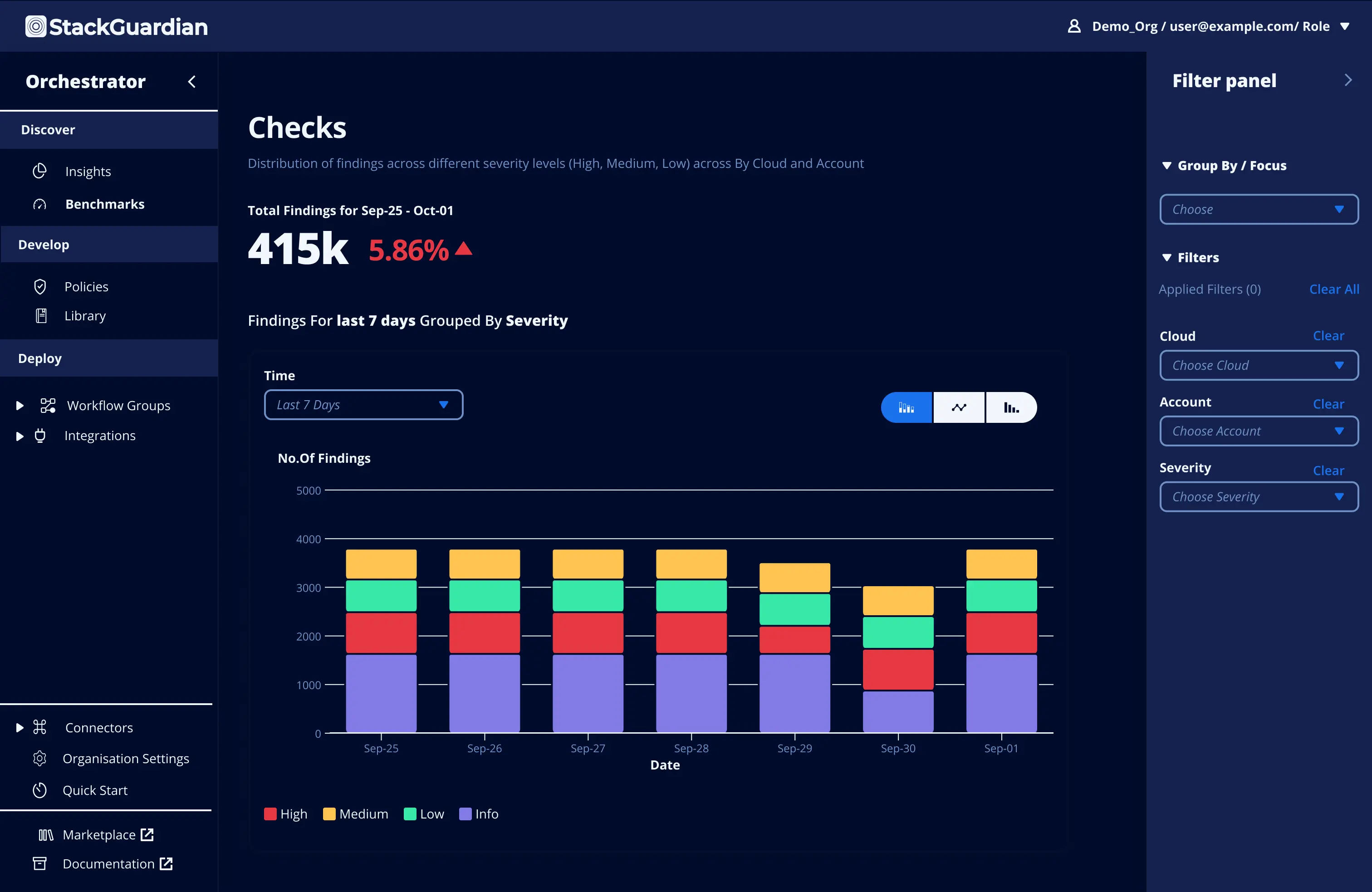The width and height of the screenshot is (1372, 892).
Task: Click the Organisation Settings gear icon
Action: 39,758
